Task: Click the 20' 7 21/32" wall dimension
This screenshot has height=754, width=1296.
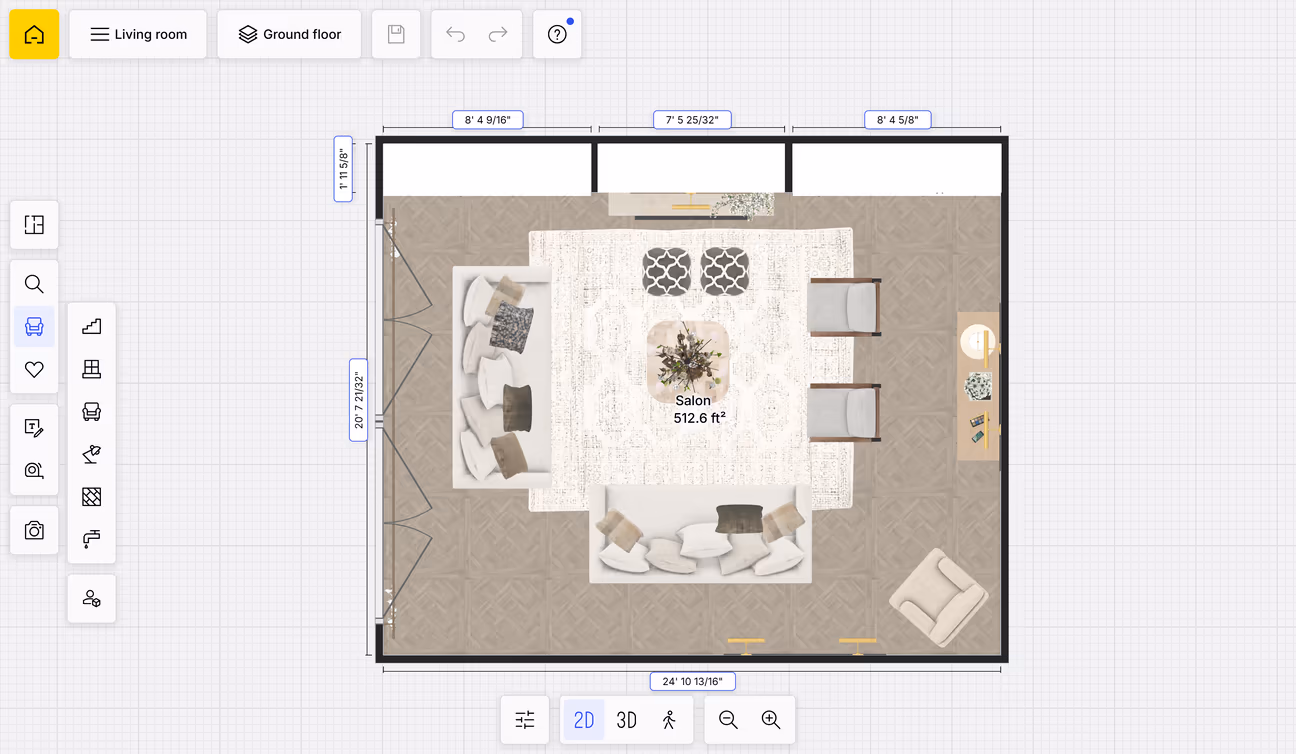Action: pos(358,399)
